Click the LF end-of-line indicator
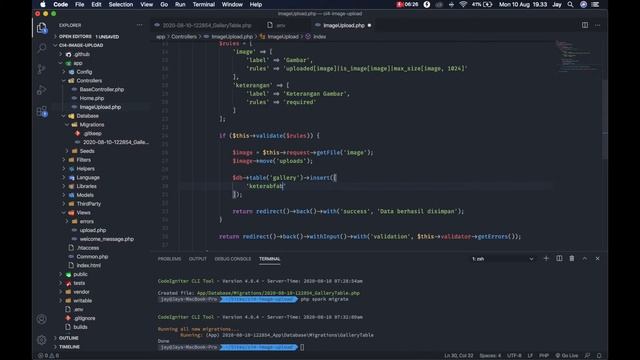 [x=530, y=356]
